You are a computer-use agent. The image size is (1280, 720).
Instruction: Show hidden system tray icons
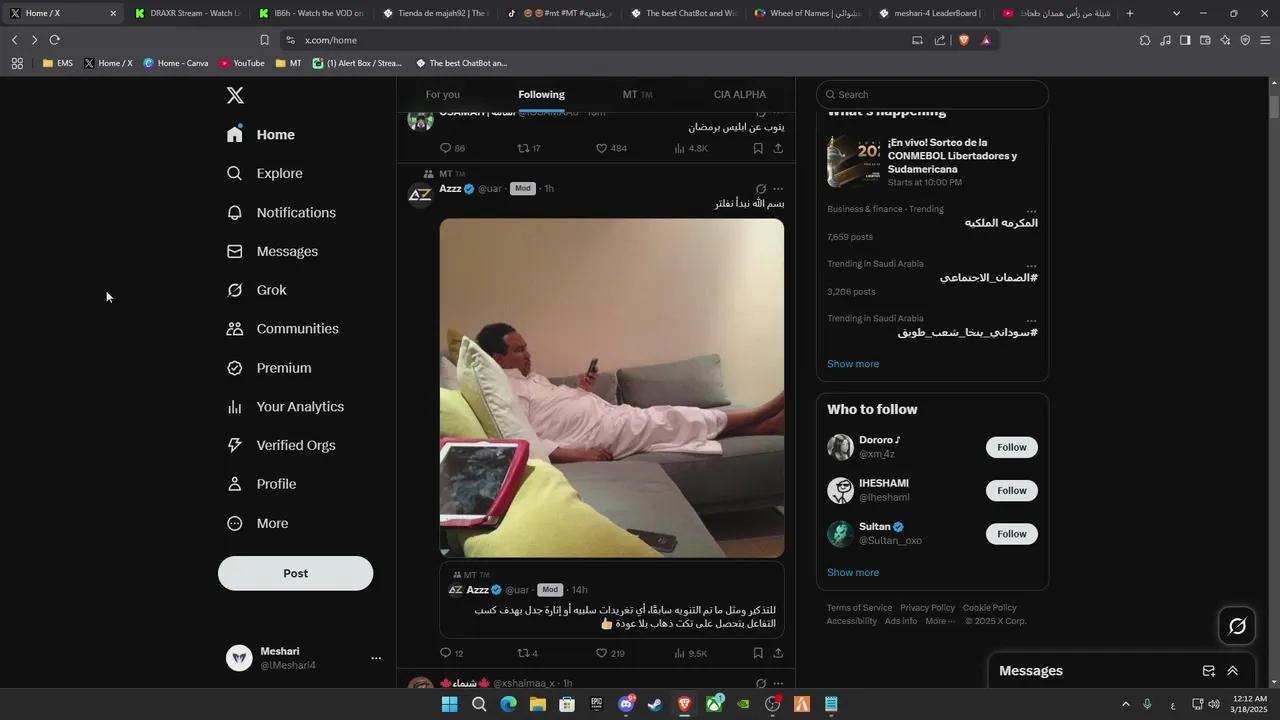coord(1126,704)
